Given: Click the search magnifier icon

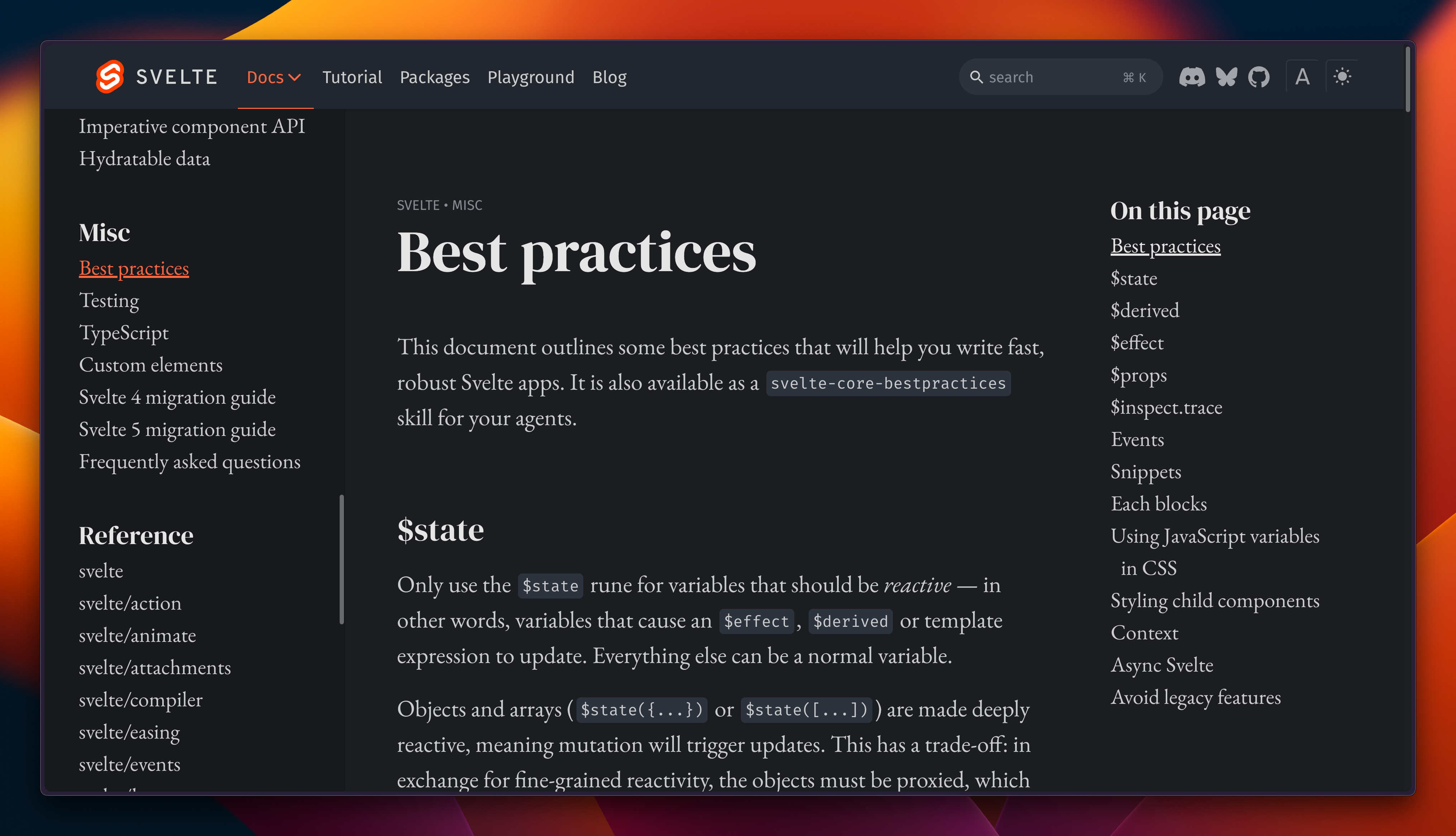Looking at the screenshot, I should (976, 77).
